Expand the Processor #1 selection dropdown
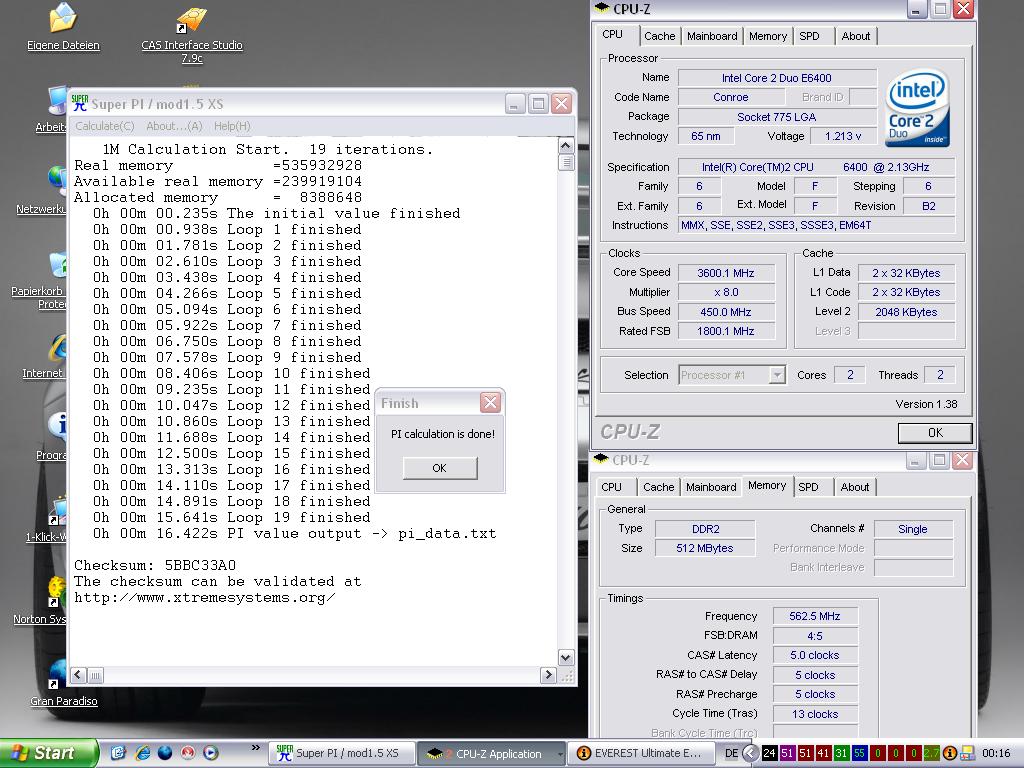 [x=777, y=375]
